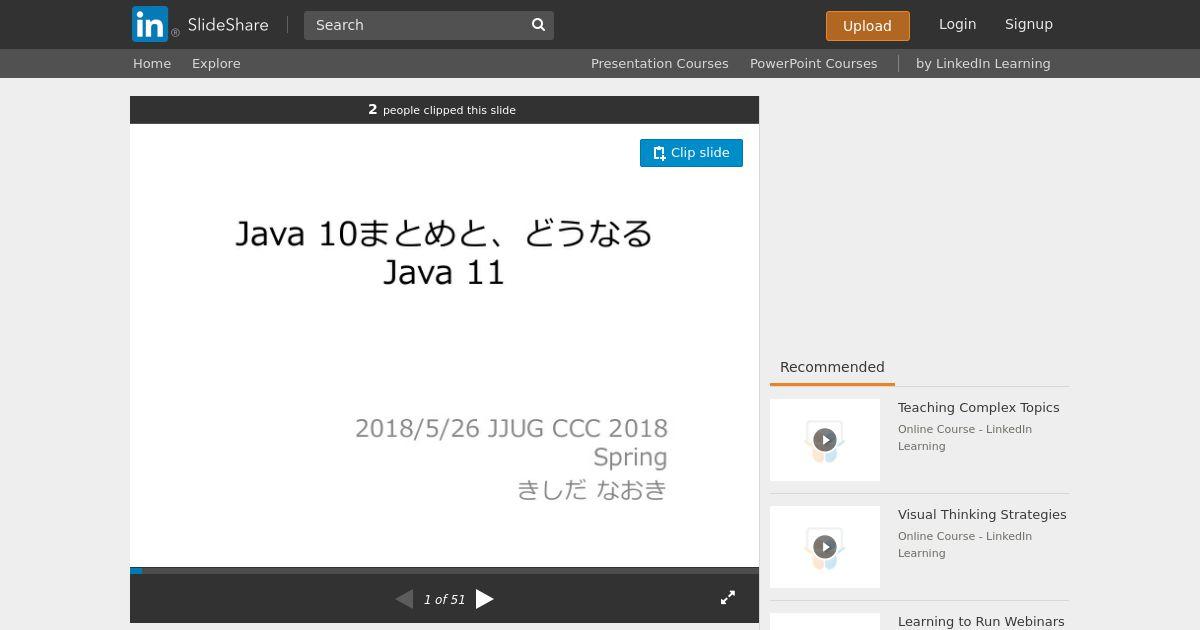
Task: Open Visual Thinking Strategies title link
Action: click(982, 514)
